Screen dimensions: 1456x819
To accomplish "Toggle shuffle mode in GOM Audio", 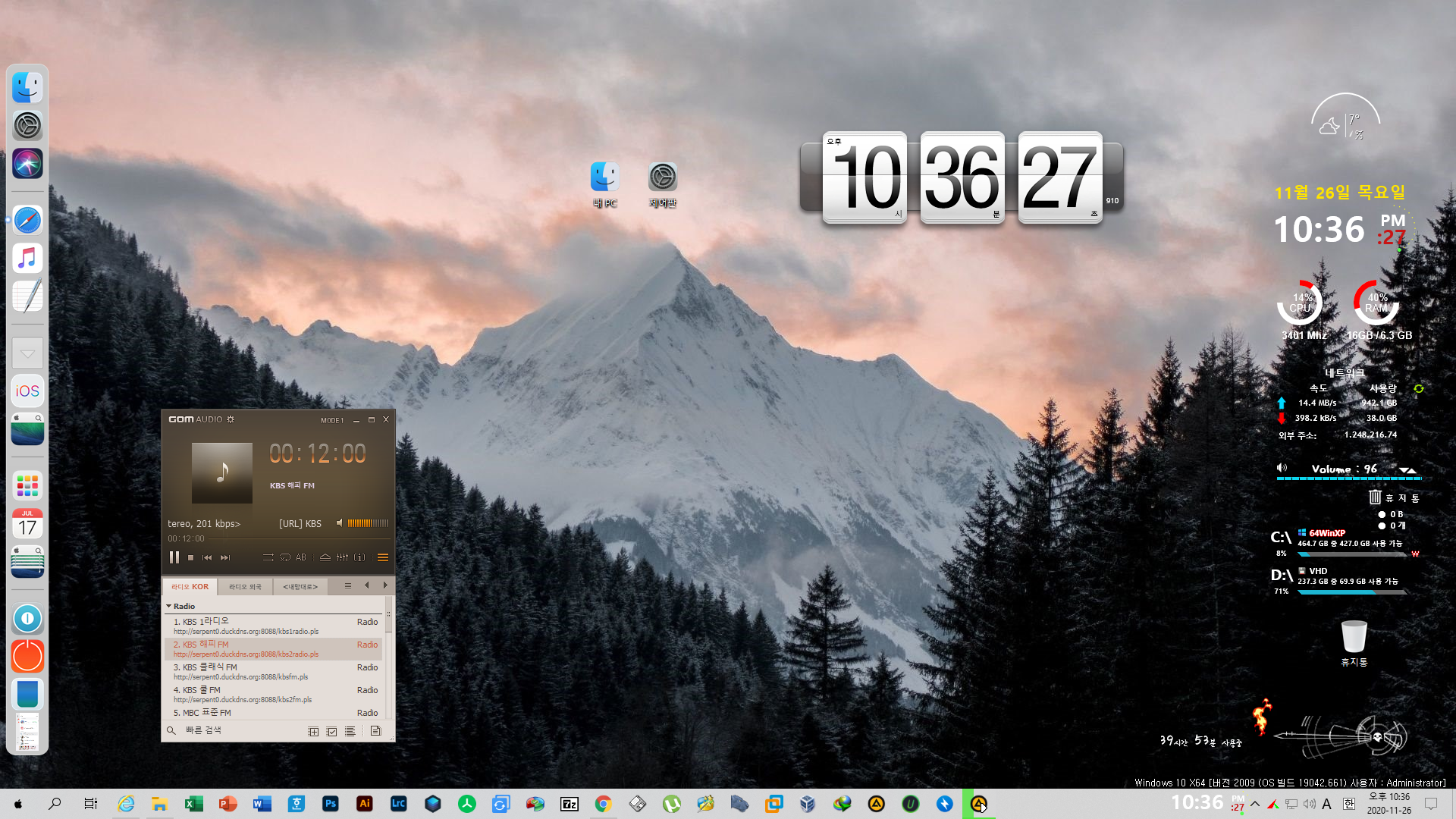I will (x=268, y=557).
